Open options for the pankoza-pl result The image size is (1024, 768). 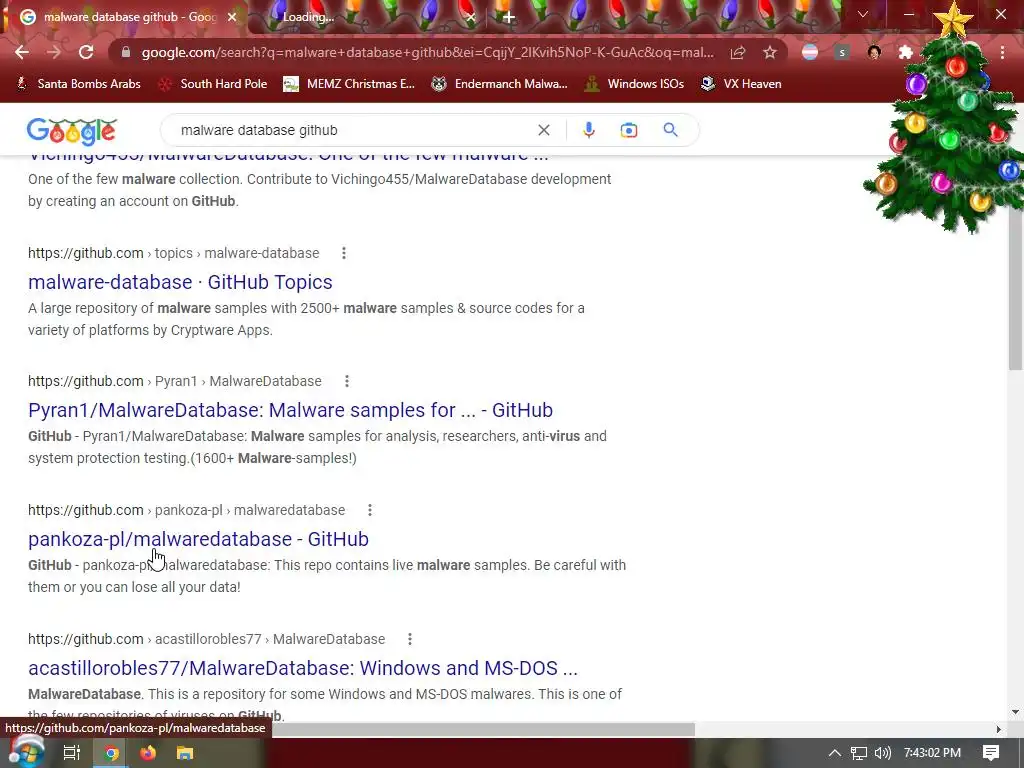click(x=370, y=510)
